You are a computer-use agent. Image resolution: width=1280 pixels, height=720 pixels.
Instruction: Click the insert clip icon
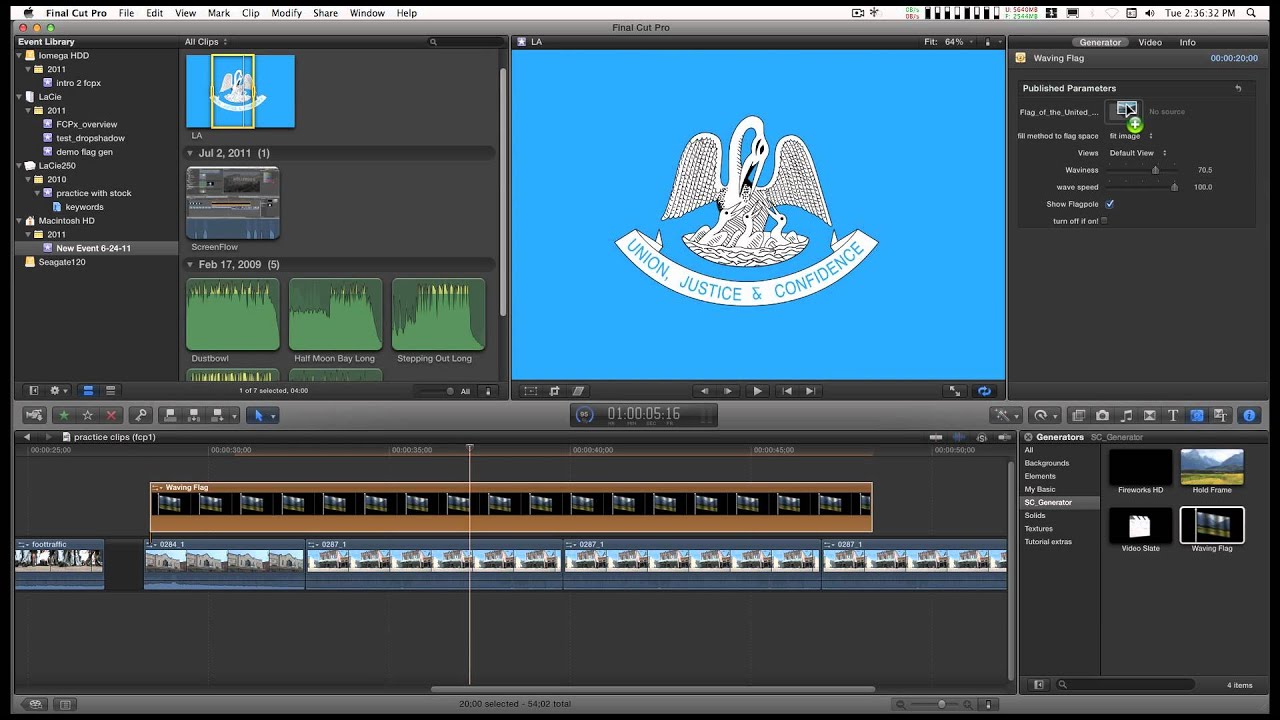[193, 415]
